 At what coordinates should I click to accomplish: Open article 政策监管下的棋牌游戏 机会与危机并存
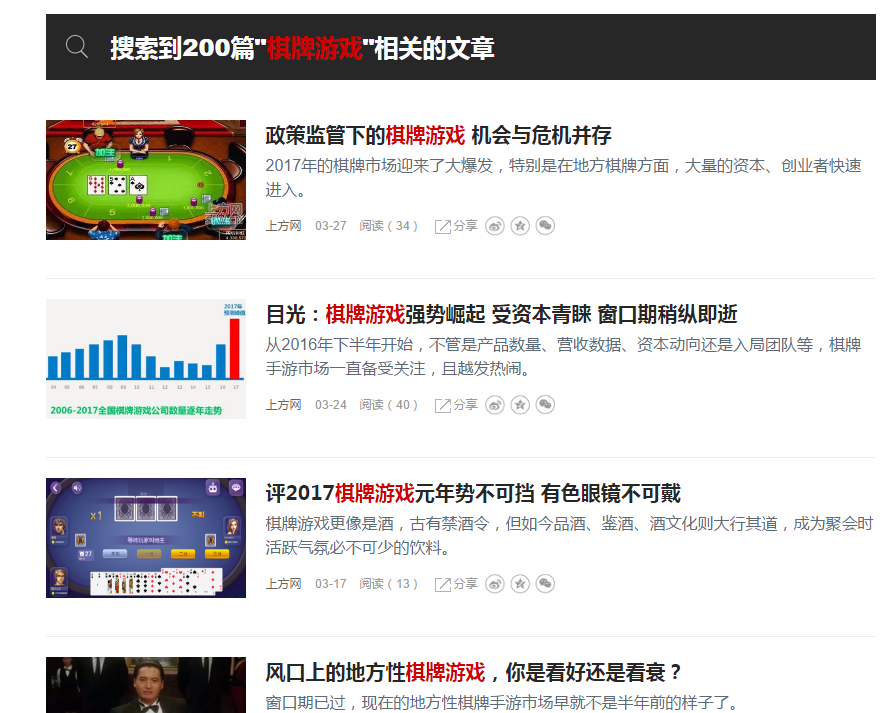point(438,136)
